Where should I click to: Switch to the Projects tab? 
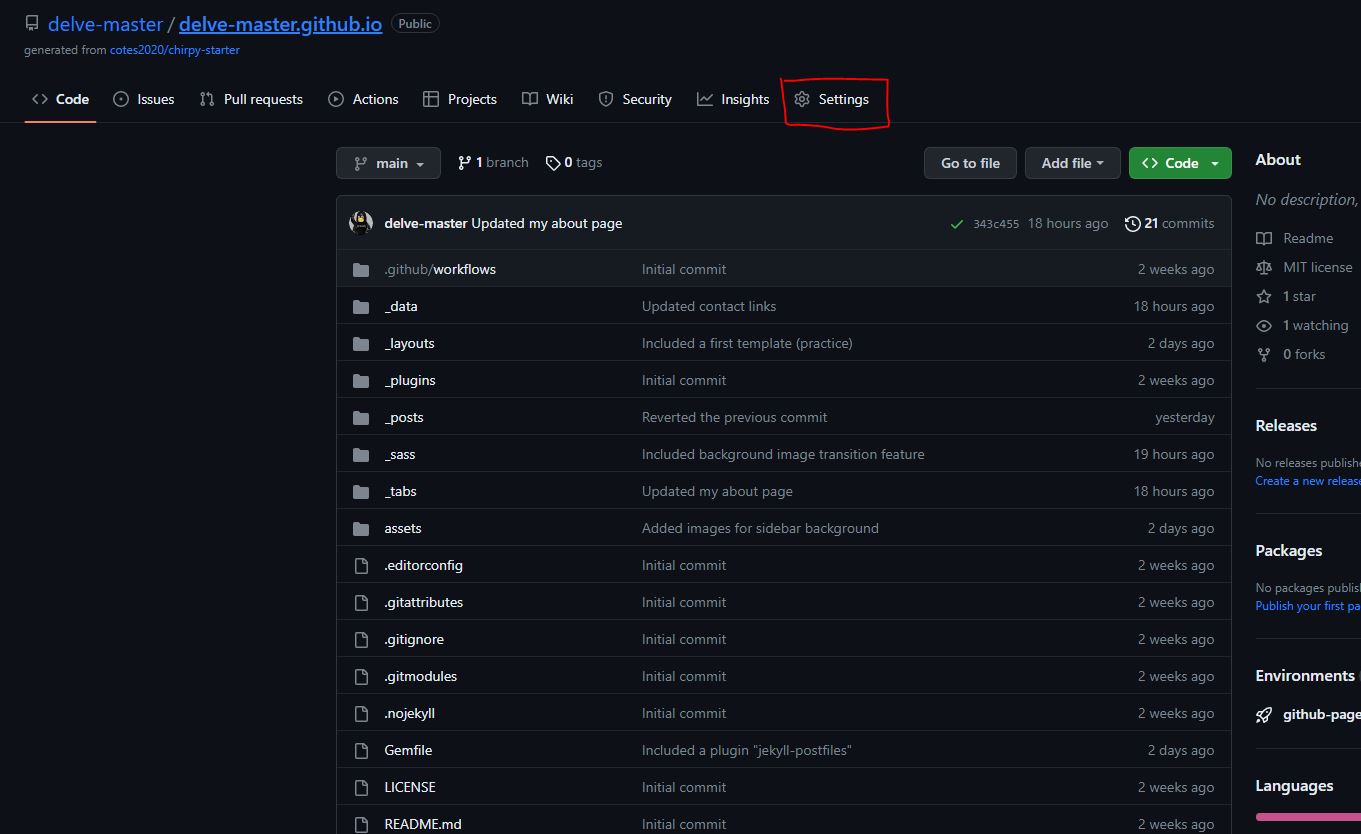[460, 99]
